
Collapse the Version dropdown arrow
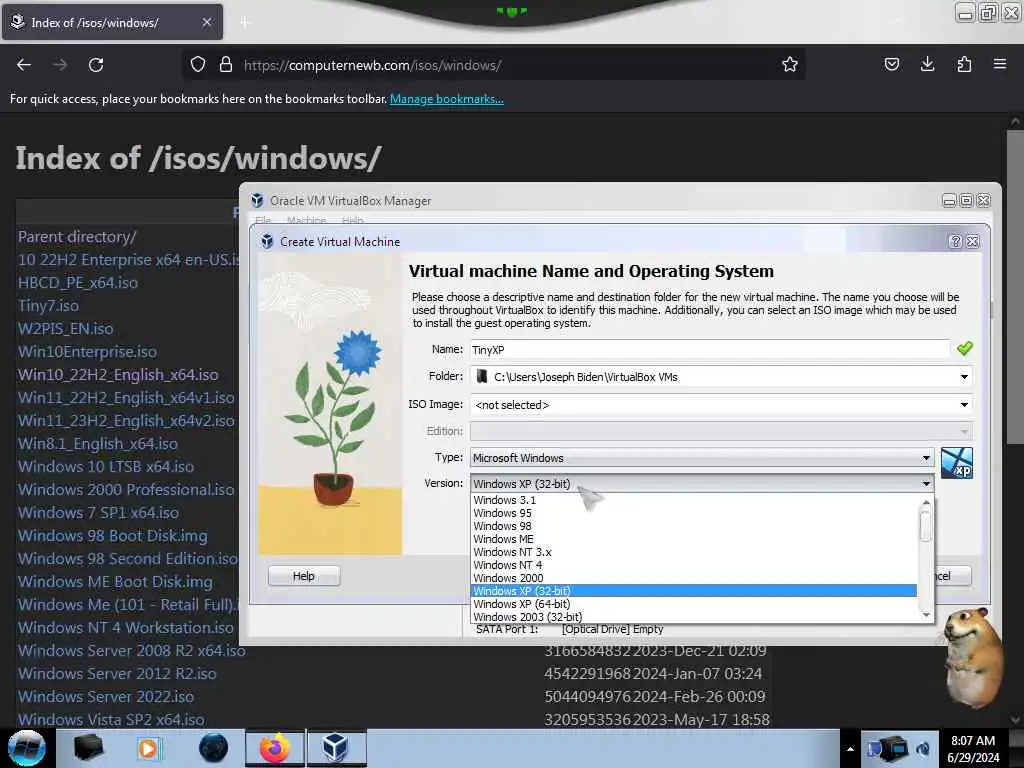[x=926, y=484]
